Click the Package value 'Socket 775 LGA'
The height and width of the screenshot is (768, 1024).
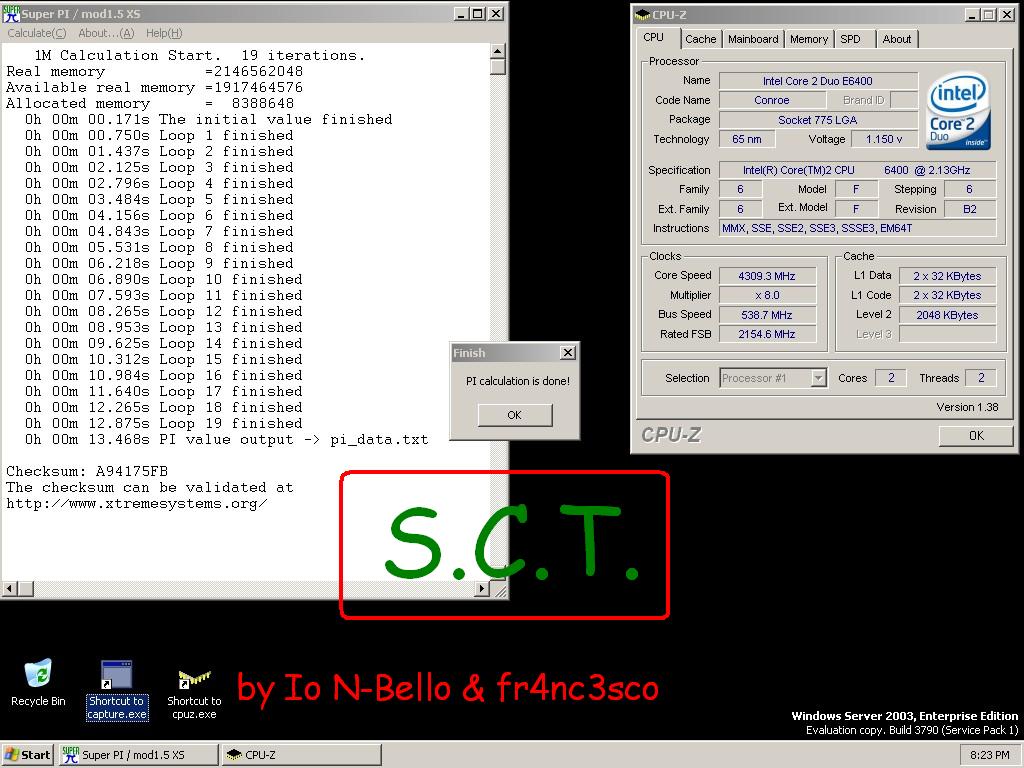(818, 120)
